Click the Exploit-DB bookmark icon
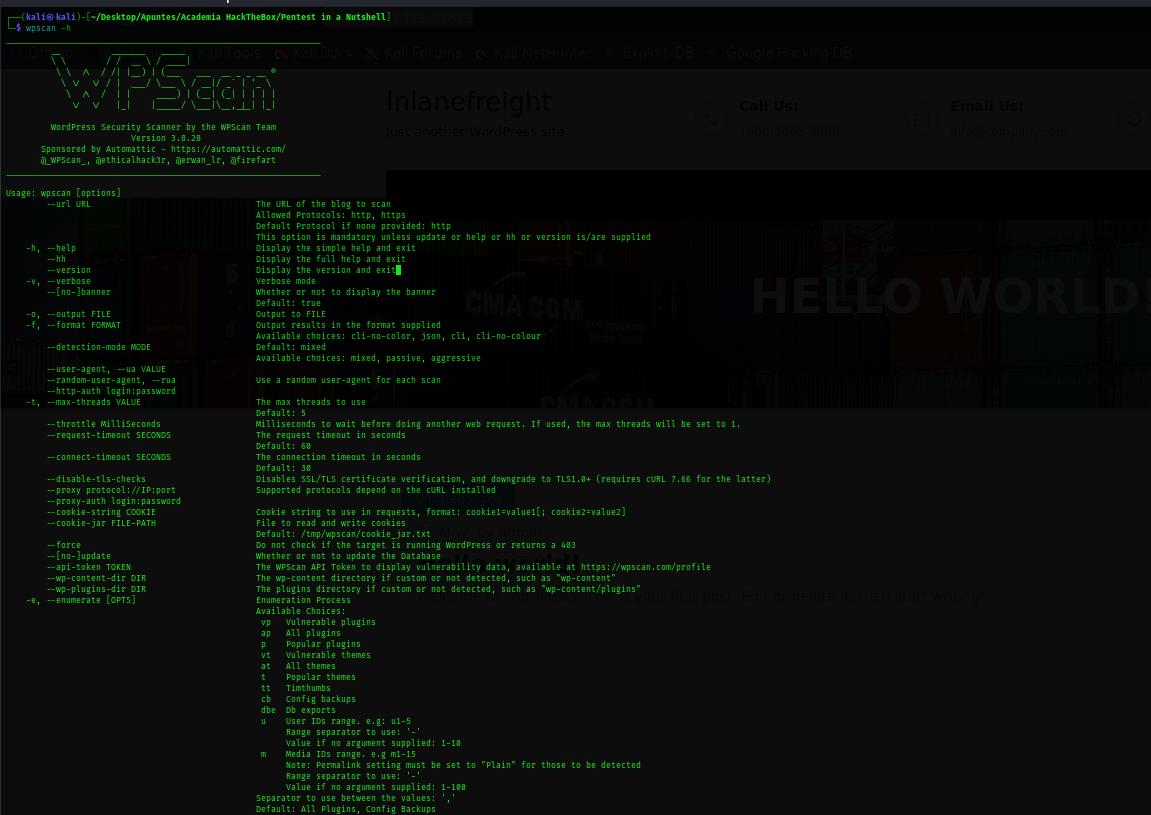Image resolution: width=1151 pixels, height=815 pixels. point(610,53)
